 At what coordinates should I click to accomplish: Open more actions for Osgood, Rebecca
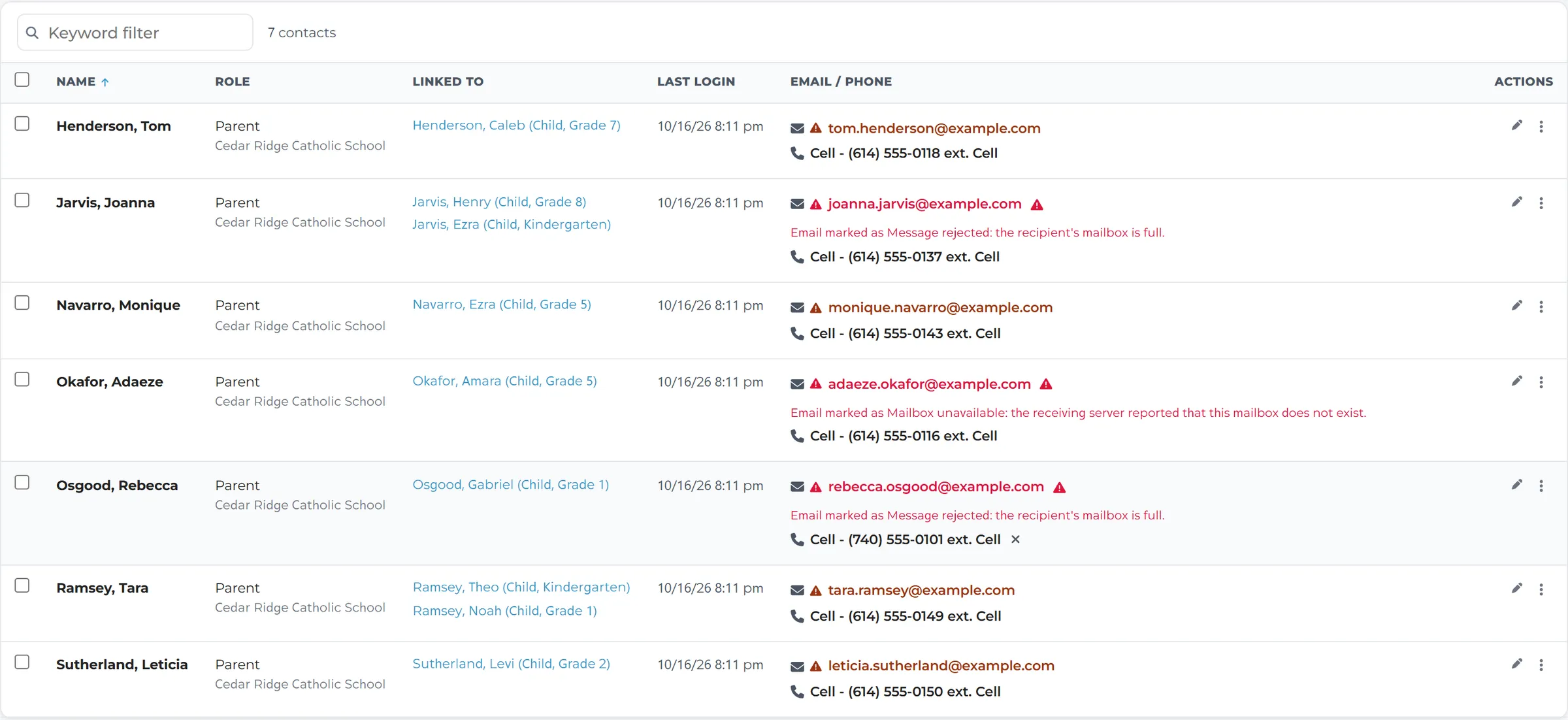(1541, 486)
